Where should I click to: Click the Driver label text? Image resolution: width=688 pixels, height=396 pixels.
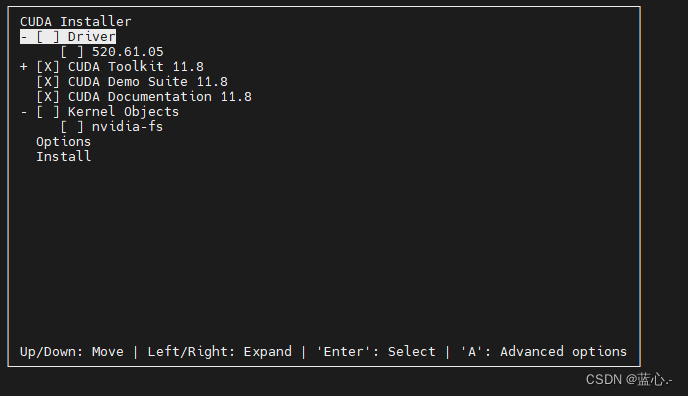(x=92, y=37)
